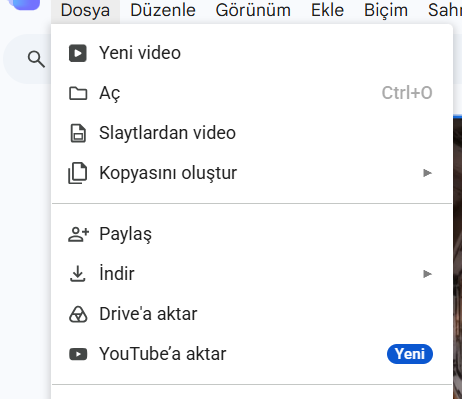Click the İndir download arrow icon
The image size is (462, 399).
click(78, 274)
